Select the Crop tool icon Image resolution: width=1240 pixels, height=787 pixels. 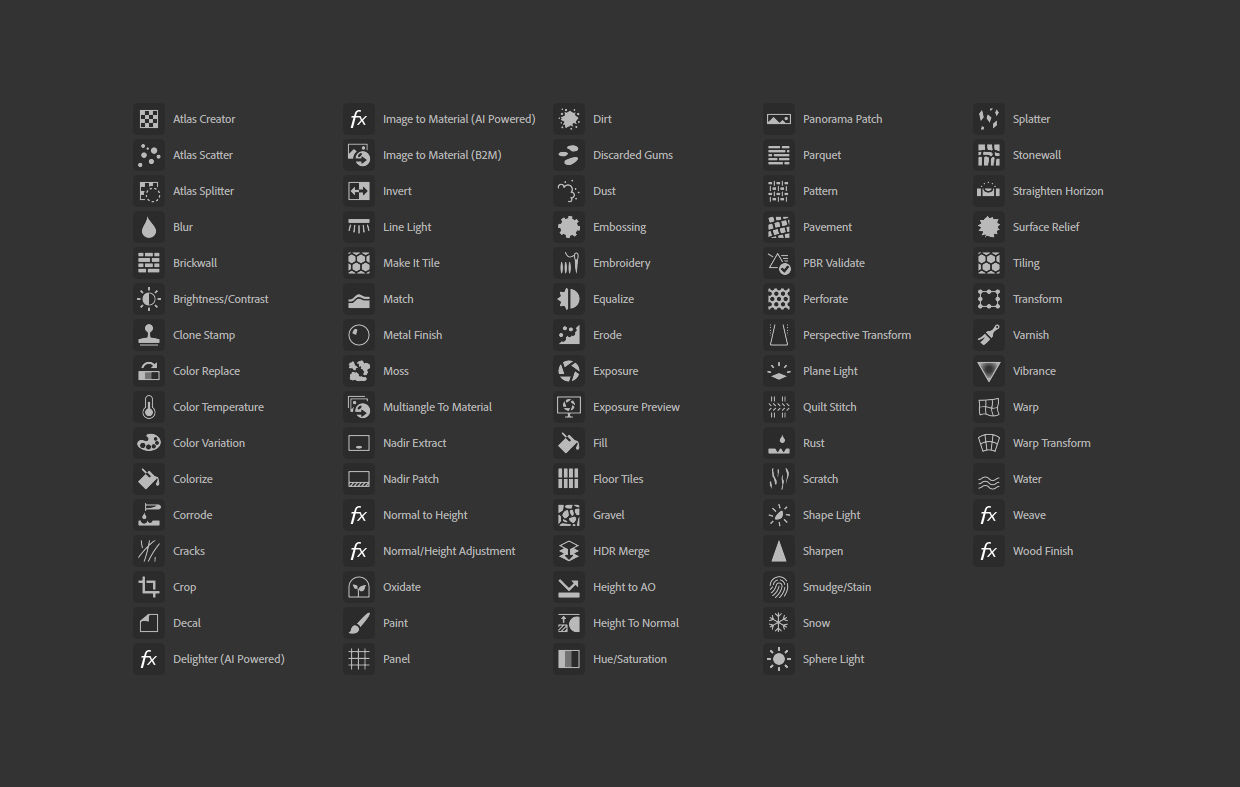pos(149,587)
